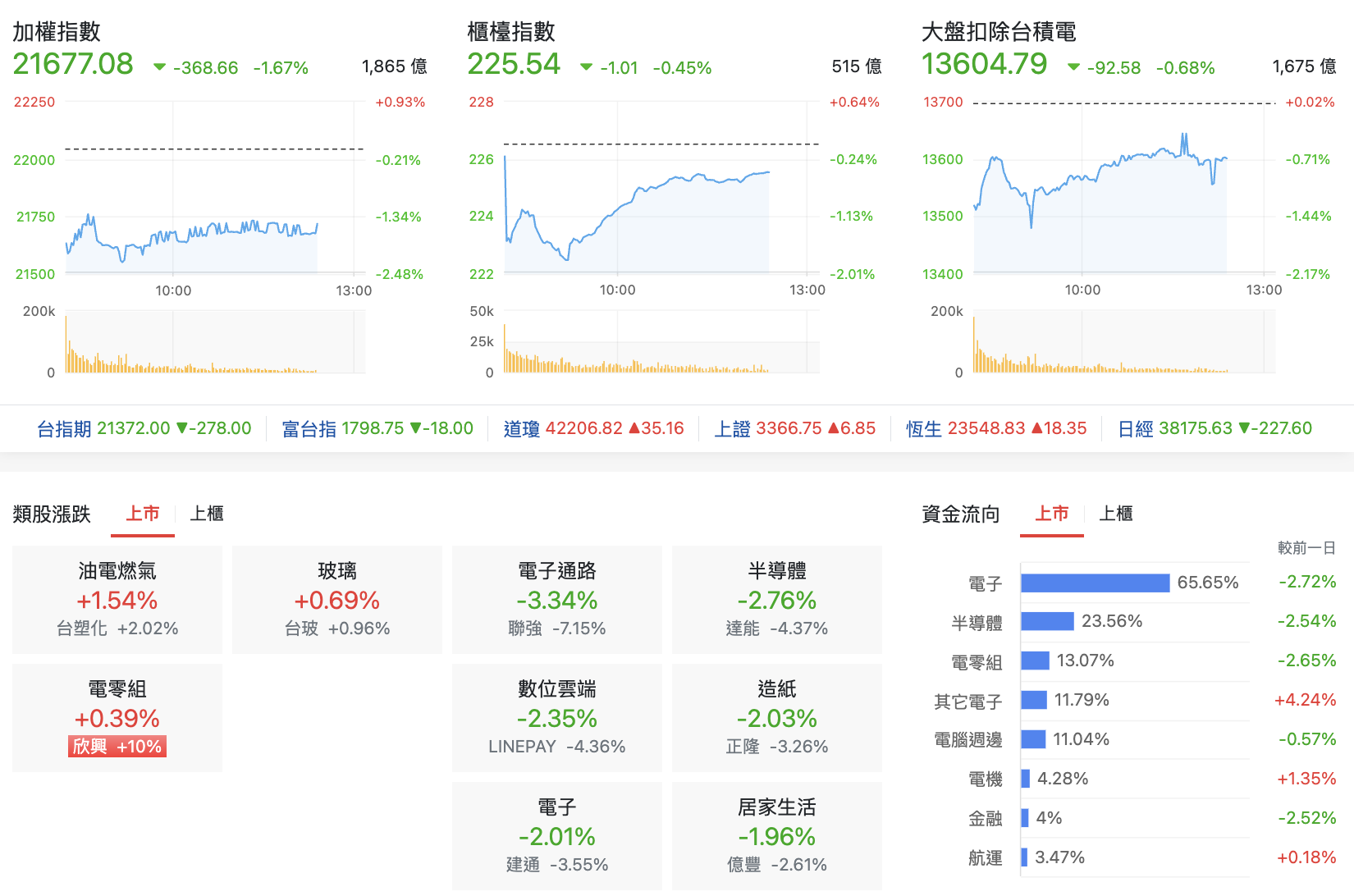Click stock 聯強 -7.15%
This screenshot has width=1354, height=896.
click(x=557, y=629)
